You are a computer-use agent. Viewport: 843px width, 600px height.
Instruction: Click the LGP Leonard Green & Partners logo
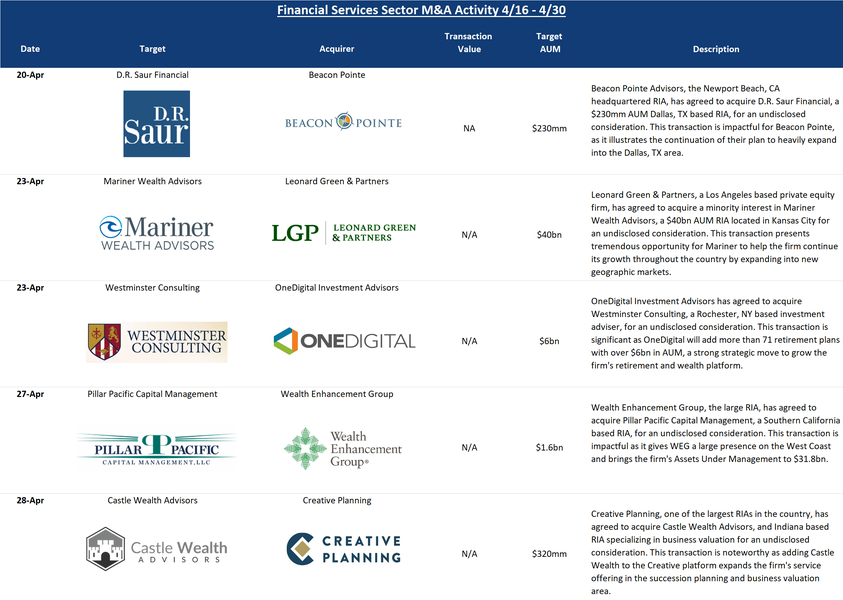344,233
